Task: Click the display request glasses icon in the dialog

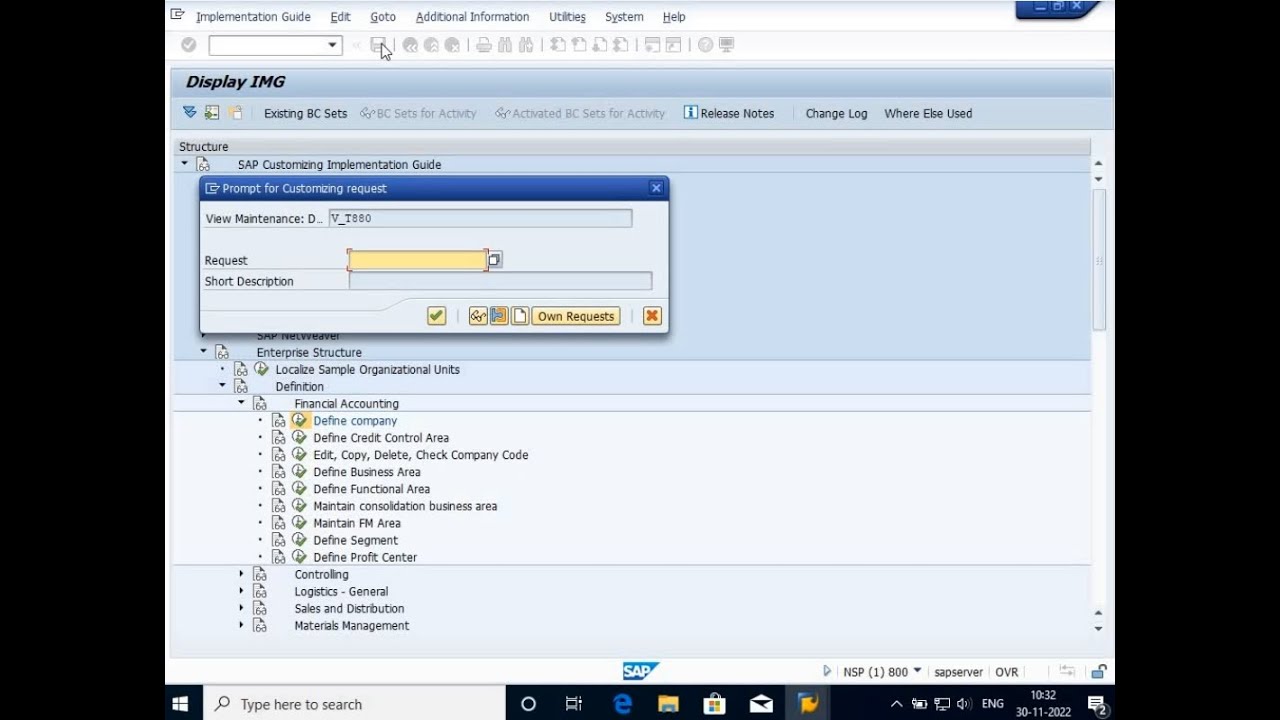Action: [478, 316]
